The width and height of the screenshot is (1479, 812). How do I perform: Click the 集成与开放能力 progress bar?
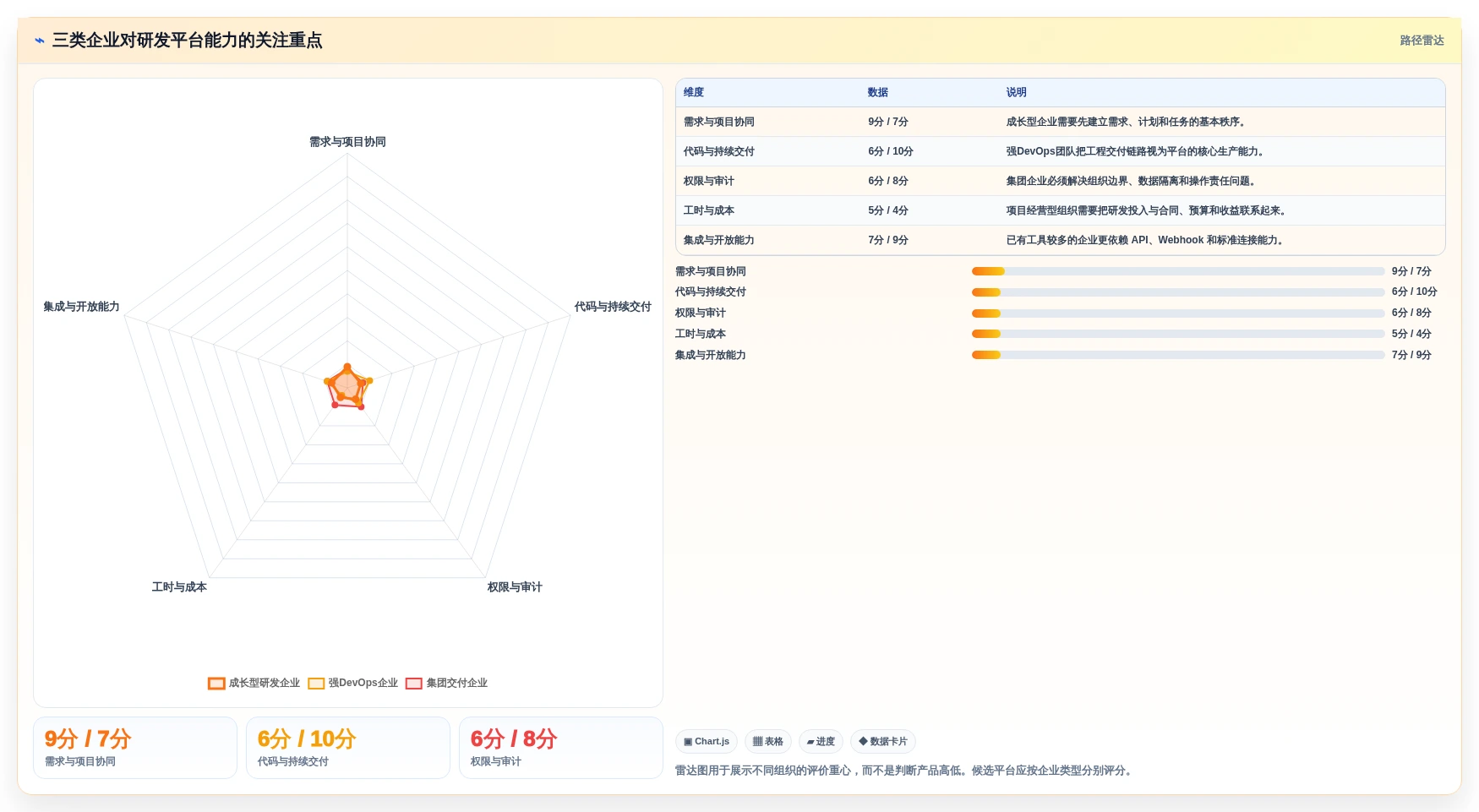(x=1178, y=355)
